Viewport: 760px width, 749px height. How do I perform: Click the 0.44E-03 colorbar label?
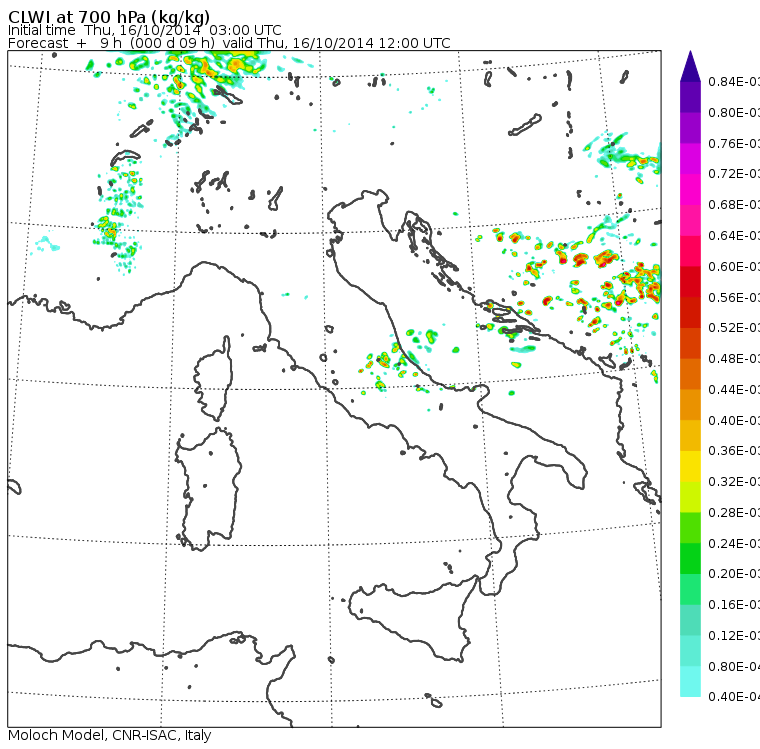[734, 390]
